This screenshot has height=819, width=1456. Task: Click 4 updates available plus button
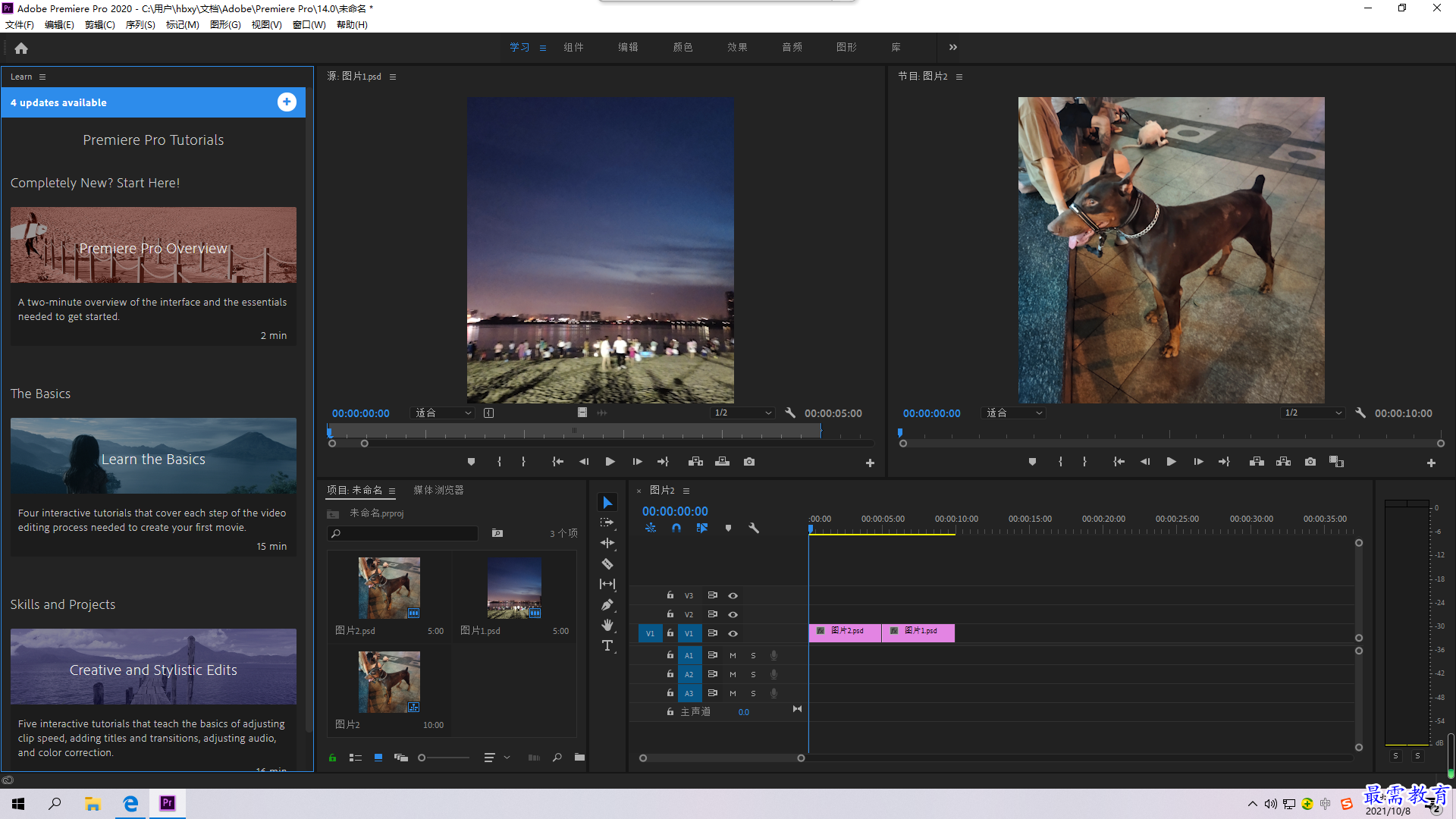[287, 102]
